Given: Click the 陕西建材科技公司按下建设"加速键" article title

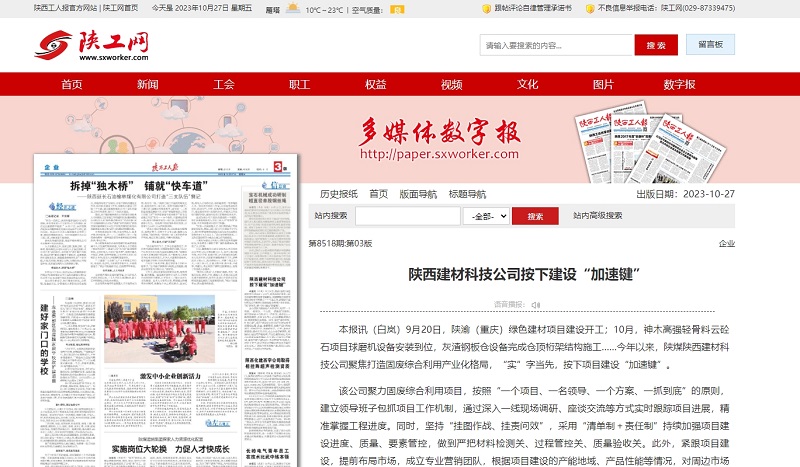Looking at the screenshot, I should click(524, 274).
